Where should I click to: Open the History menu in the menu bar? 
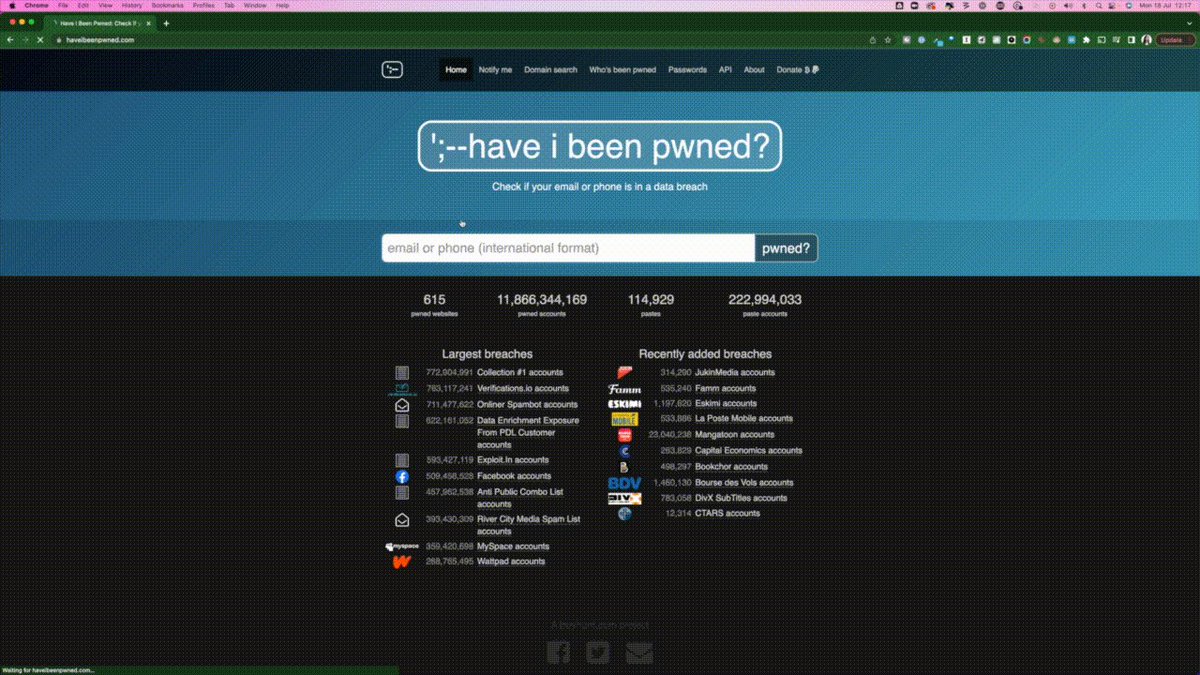tap(132, 5)
